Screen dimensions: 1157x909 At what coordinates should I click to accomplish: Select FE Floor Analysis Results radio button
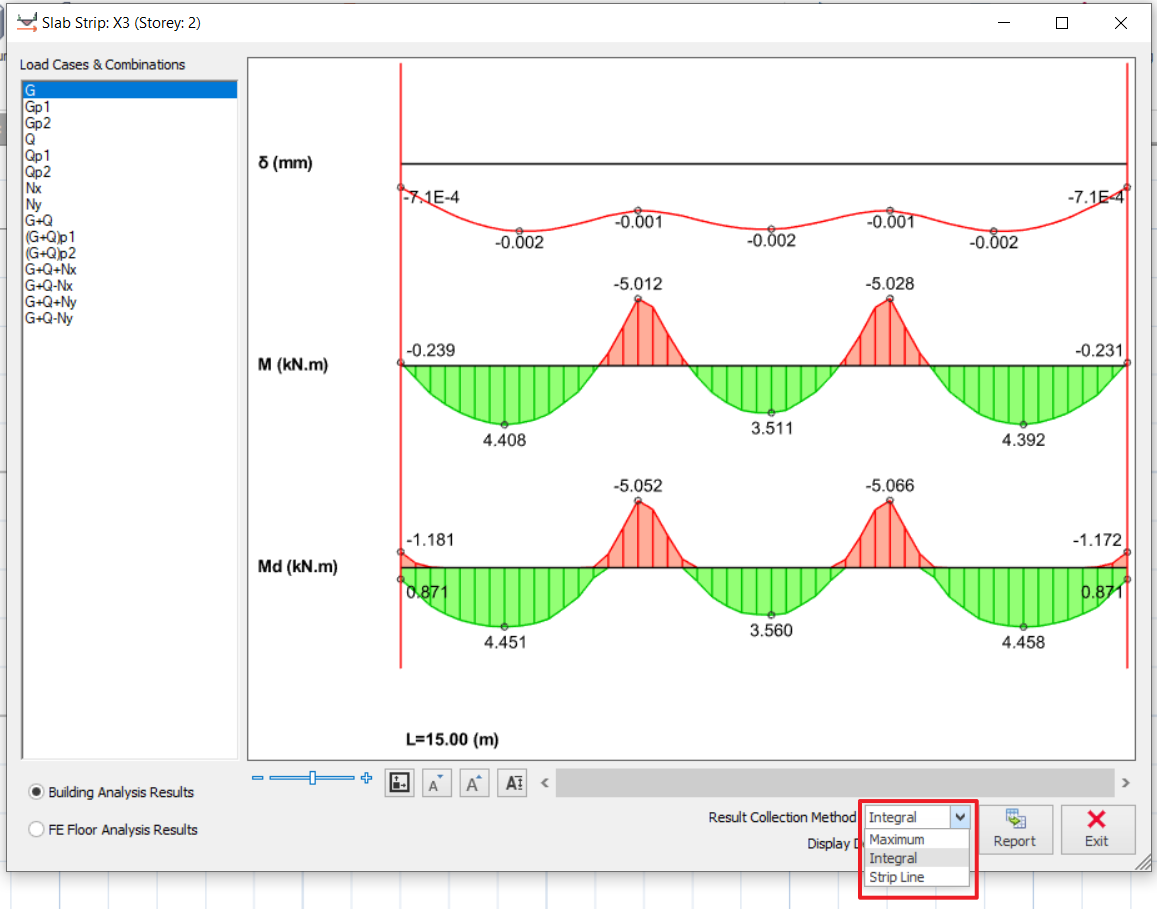coord(37,829)
